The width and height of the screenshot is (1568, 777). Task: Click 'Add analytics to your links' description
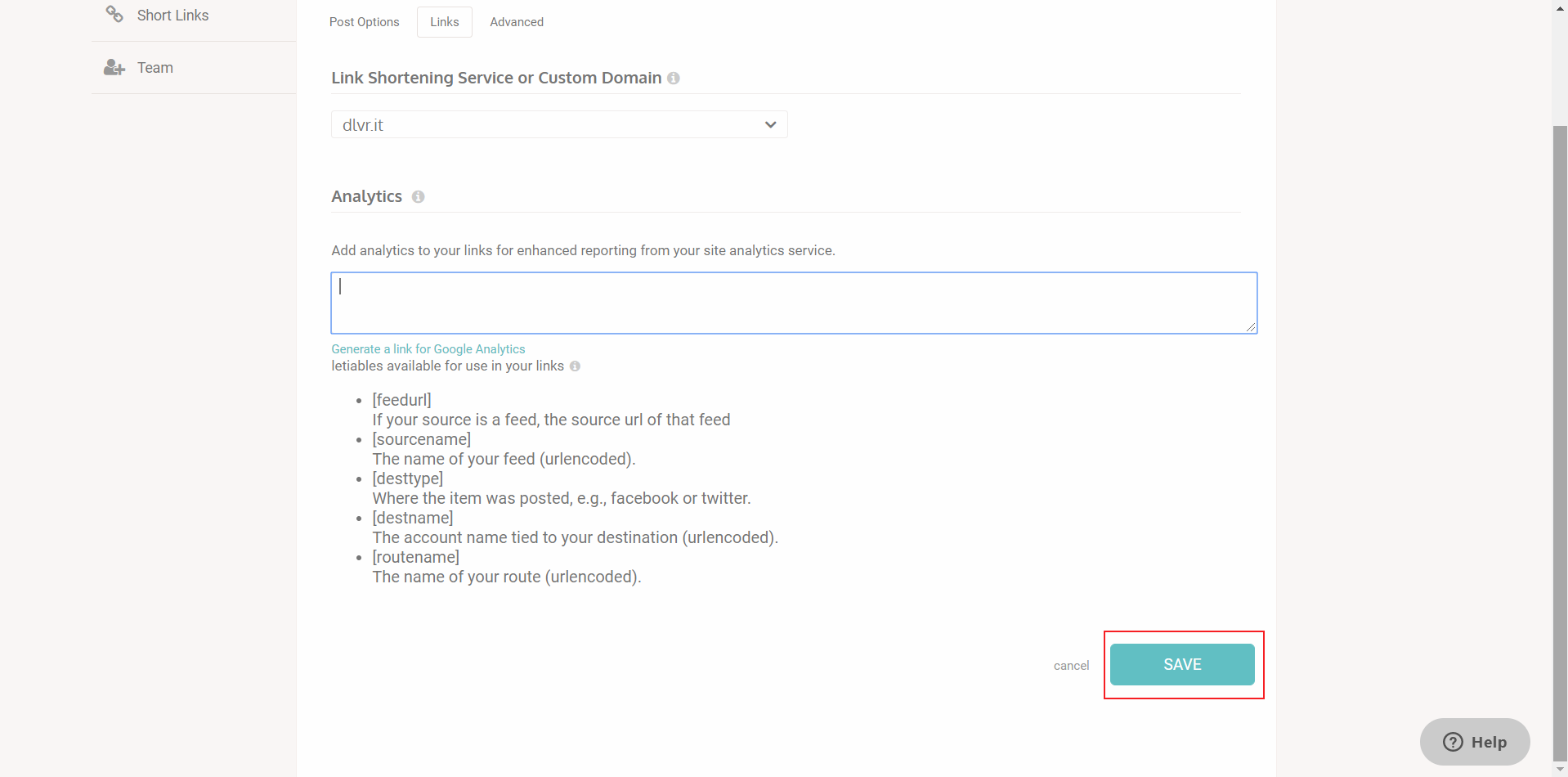tap(583, 250)
